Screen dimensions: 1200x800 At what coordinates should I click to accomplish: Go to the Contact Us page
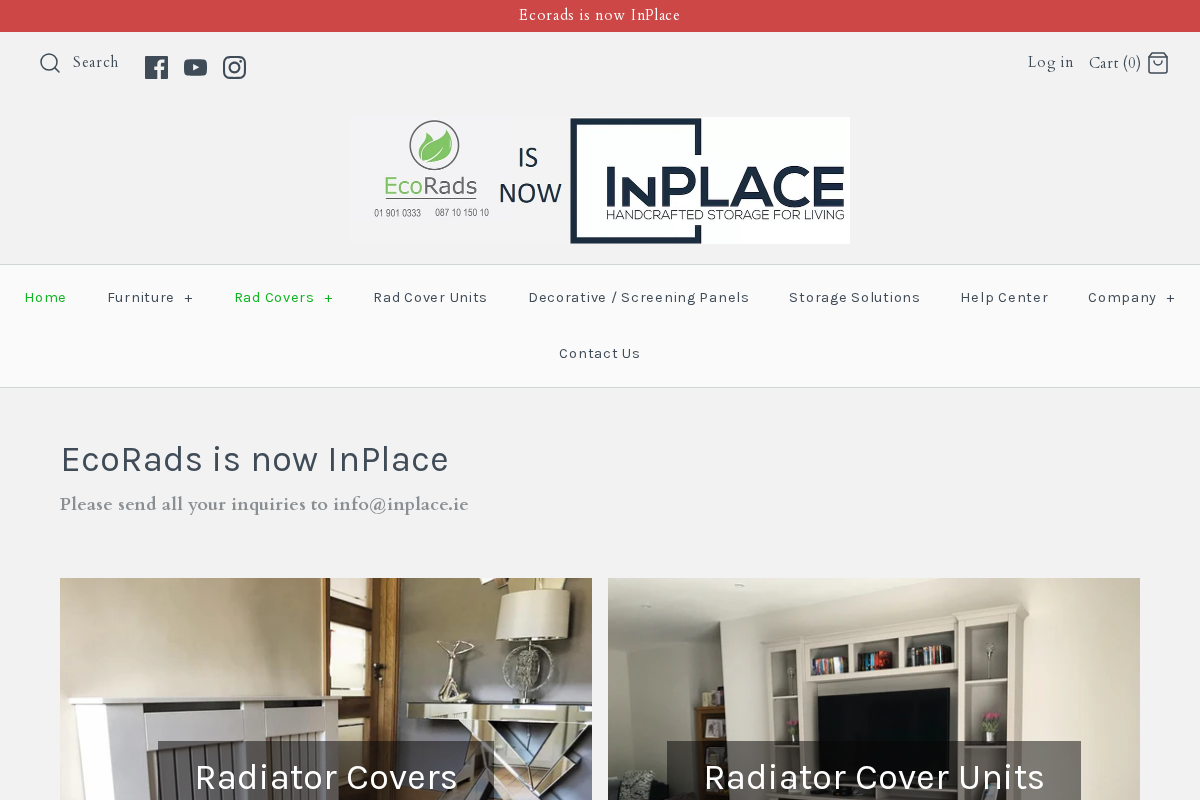[x=600, y=353]
